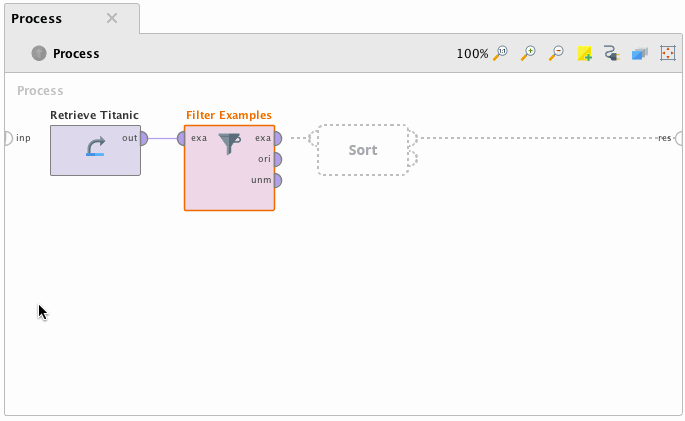Screen dimensions: 685x421
Task: Add a yellow sticky note to the process
Action: click(585, 54)
